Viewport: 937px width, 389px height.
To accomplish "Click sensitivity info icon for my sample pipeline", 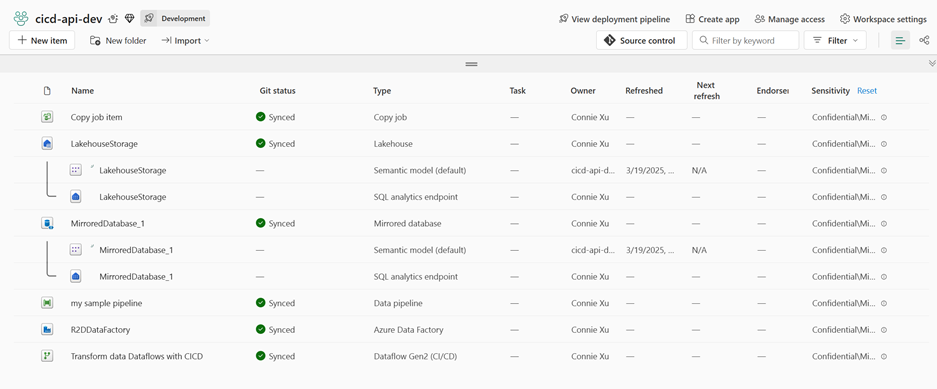I will [884, 303].
